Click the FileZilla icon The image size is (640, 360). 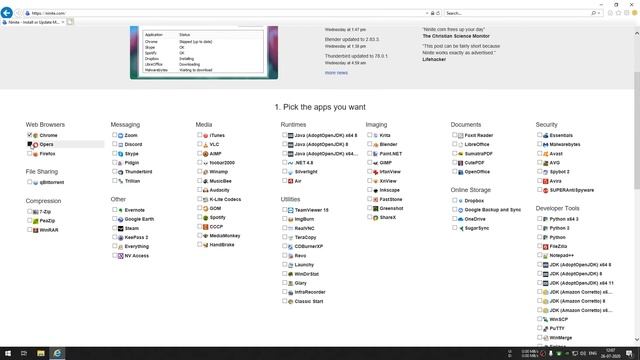[545, 247]
